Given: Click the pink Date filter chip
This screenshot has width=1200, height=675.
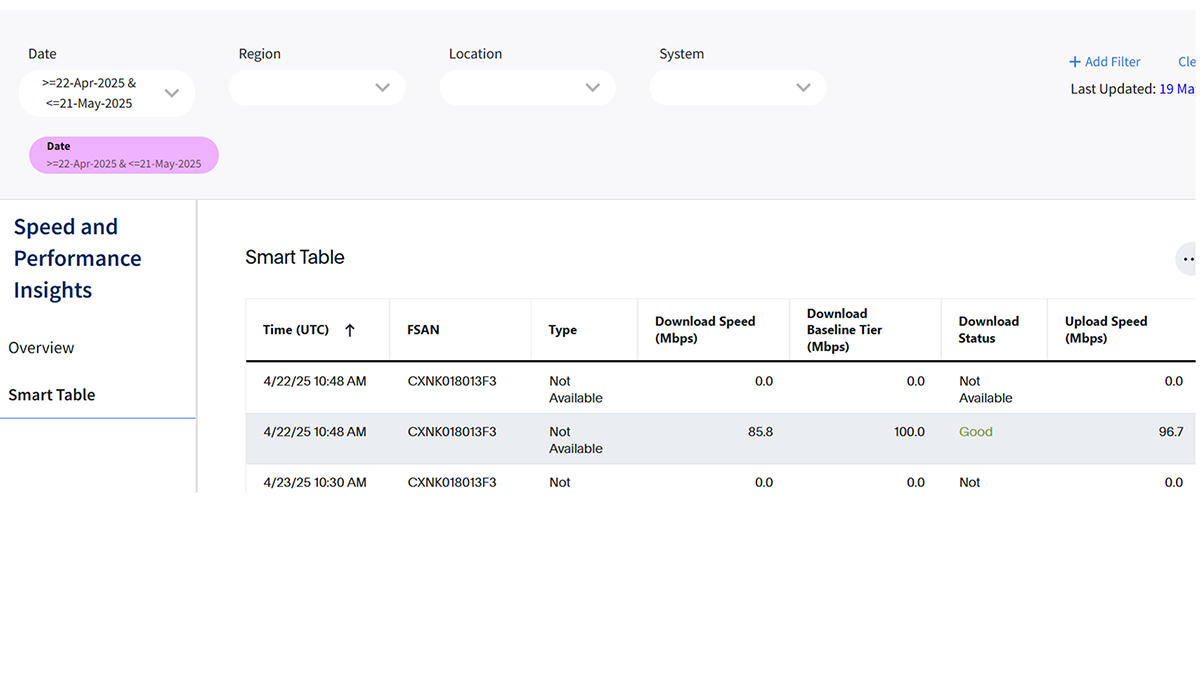Looking at the screenshot, I should pos(123,155).
